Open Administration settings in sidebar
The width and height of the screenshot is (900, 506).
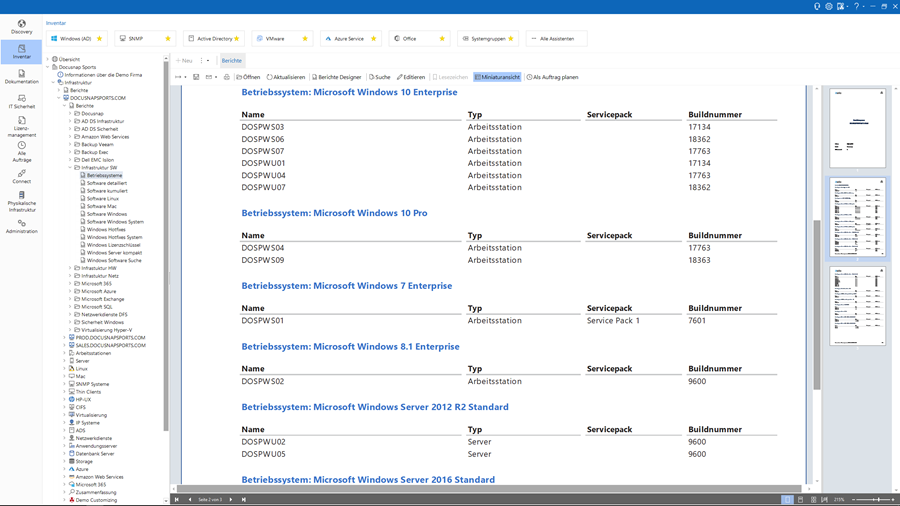click(x=21, y=227)
